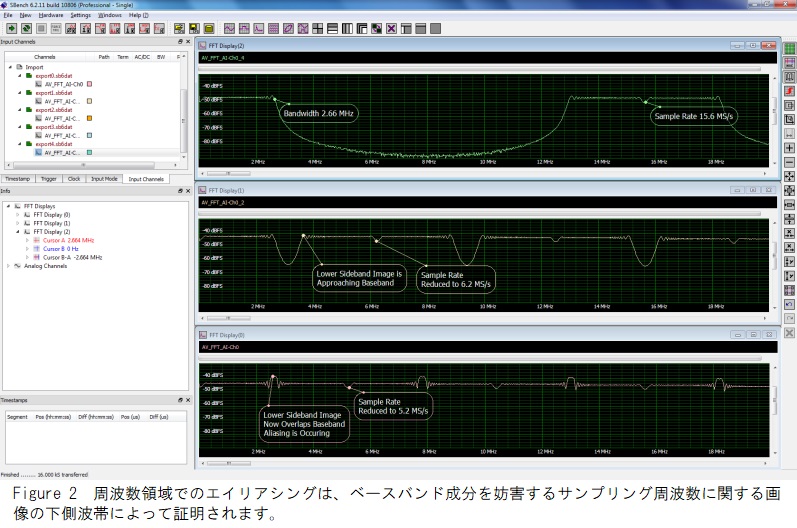This screenshot has height=528, width=797.
Task: Click the Segment column in Timestamps table
Action: [17, 417]
